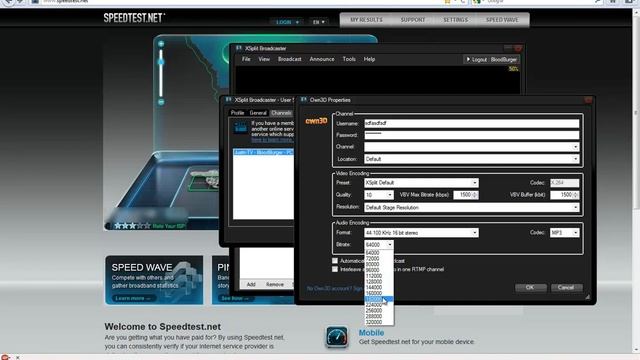Click OK in Own3D Properties
Screen dimensions: 640x360
[x=530, y=288]
